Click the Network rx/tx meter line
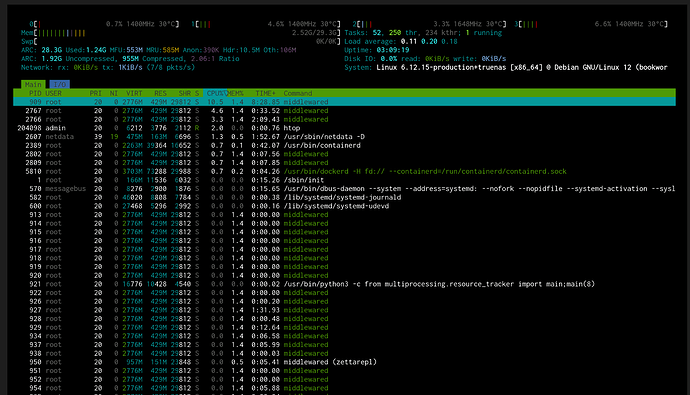Viewport: 690px width, 395px height. pos(108,67)
